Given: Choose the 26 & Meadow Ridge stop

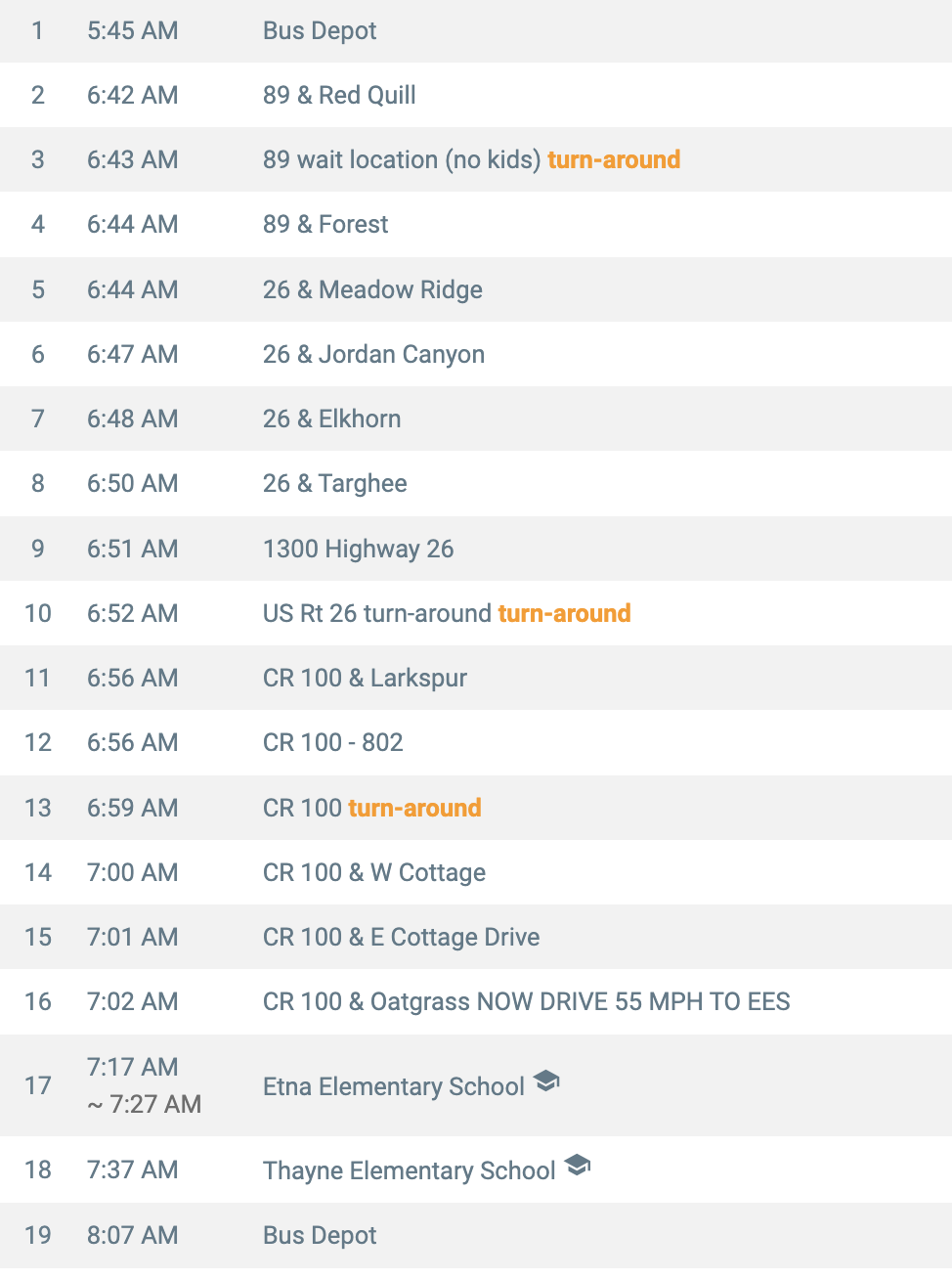Looking at the screenshot, I should tap(476, 289).
